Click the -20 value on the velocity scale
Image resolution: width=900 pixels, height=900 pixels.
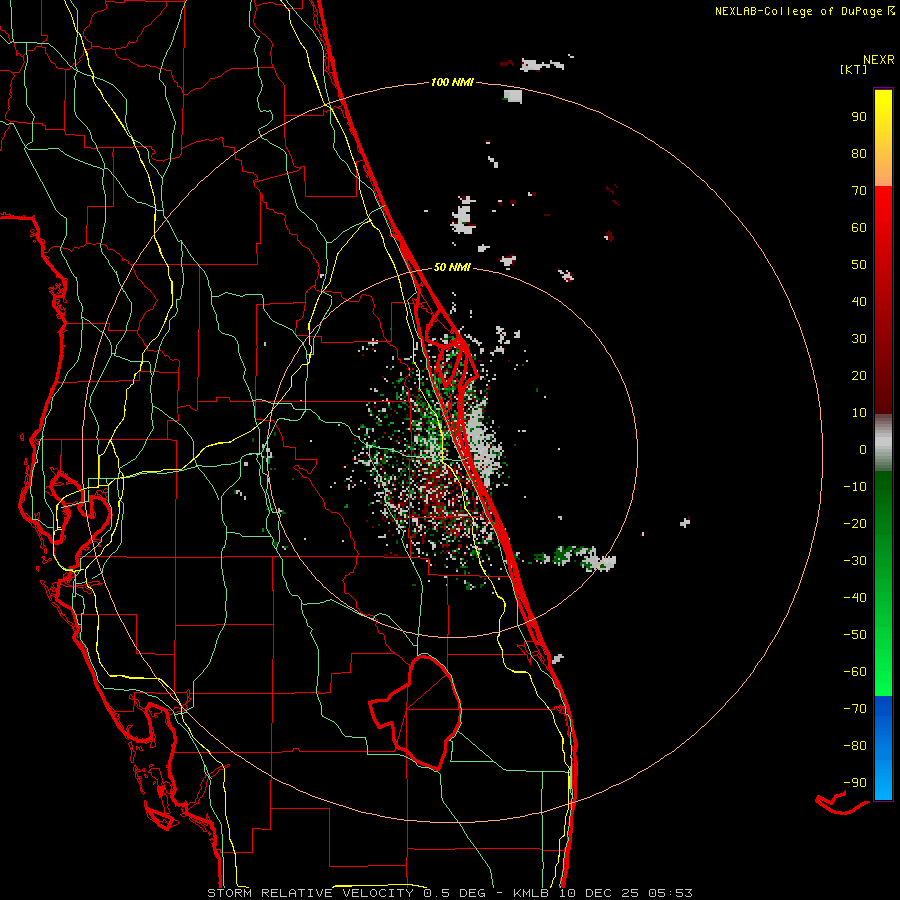click(855, 524)
